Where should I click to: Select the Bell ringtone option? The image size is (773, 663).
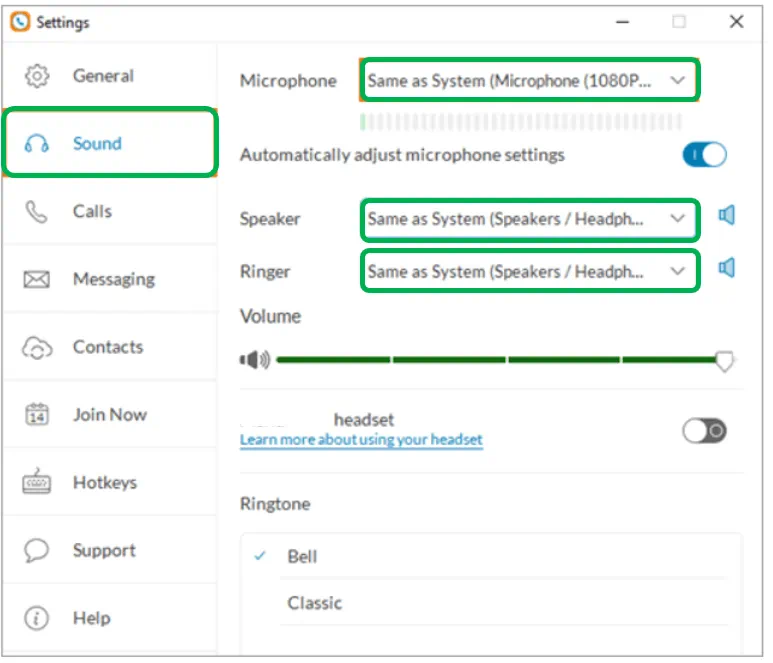(302, 556)
